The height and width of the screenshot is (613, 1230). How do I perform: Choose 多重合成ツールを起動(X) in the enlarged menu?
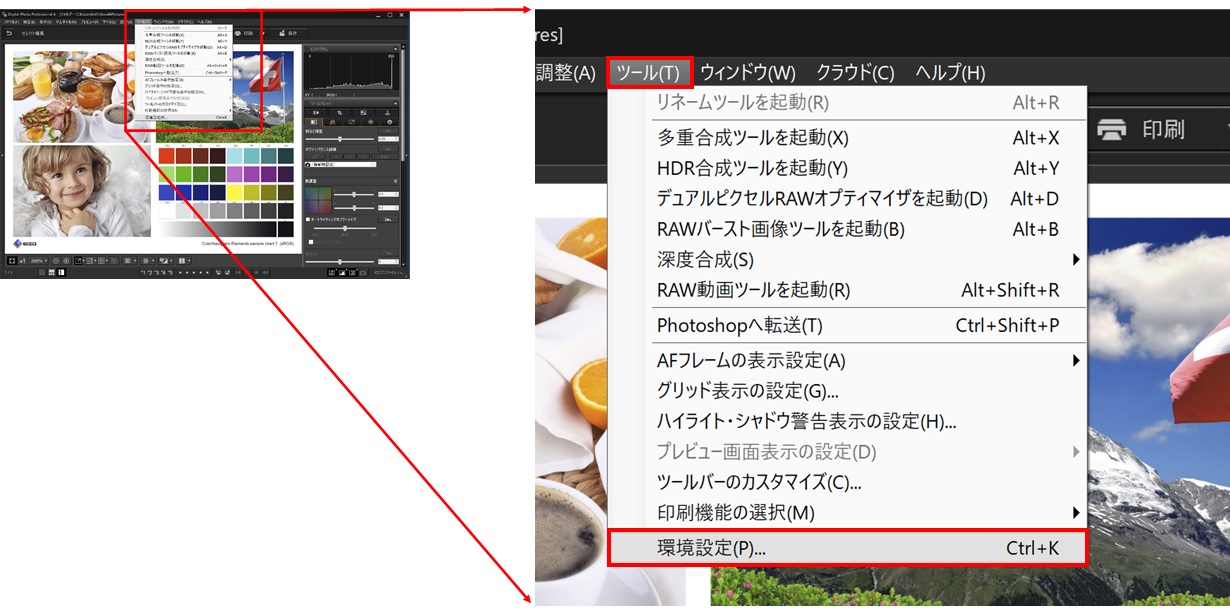tap(847, 138)
